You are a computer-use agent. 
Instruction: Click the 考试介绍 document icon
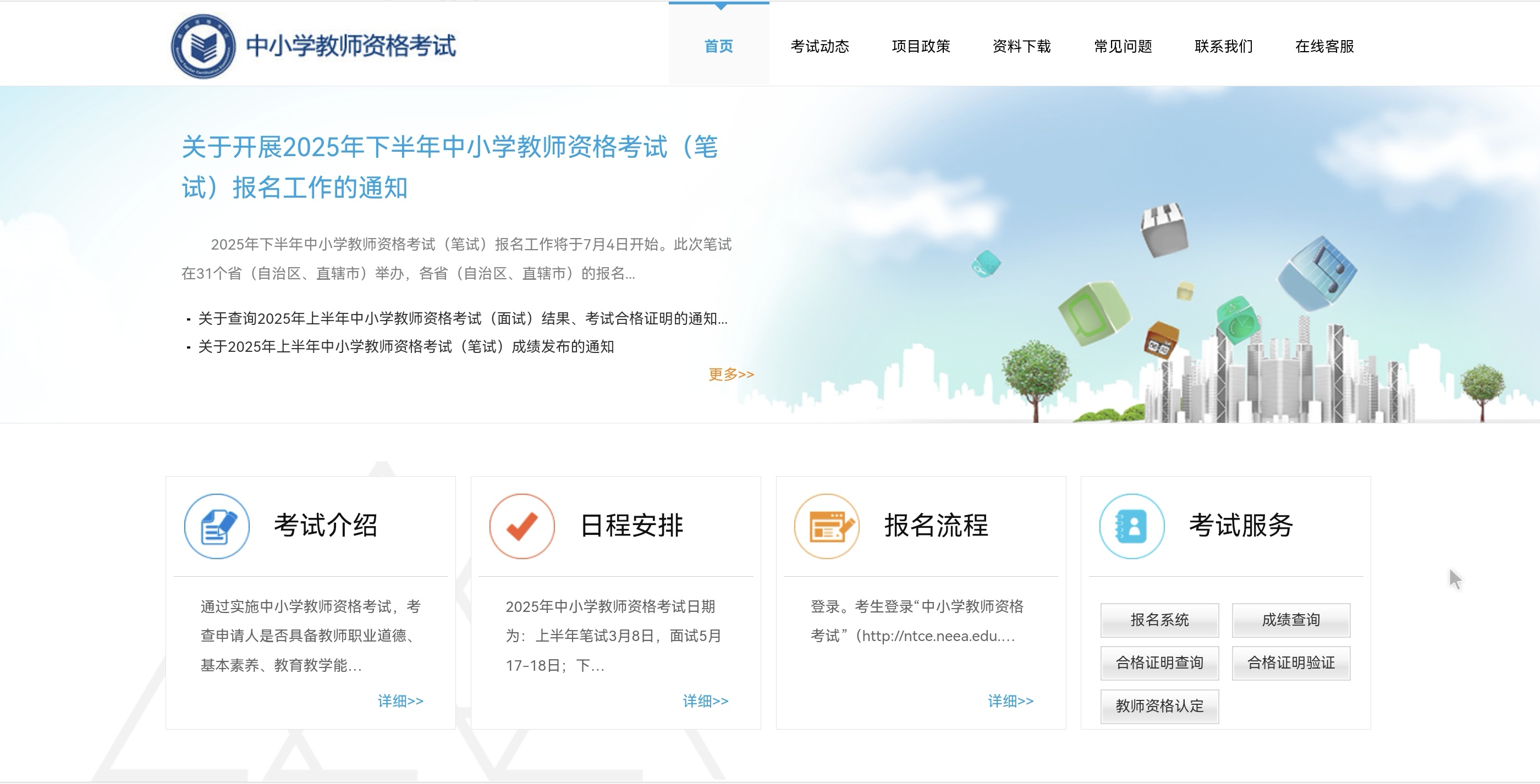216,527
